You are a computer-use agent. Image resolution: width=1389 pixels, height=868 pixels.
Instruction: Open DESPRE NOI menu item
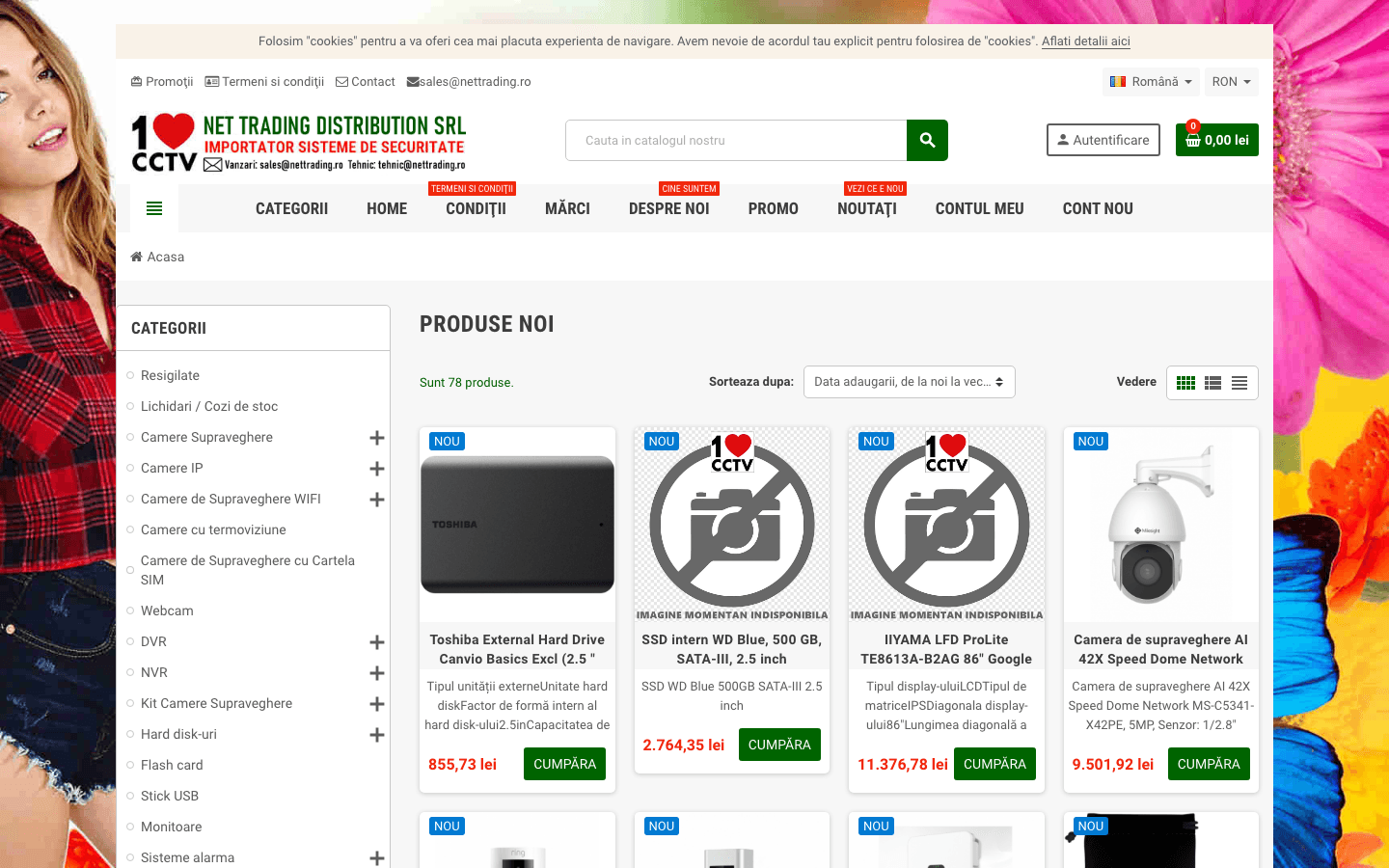669,208
